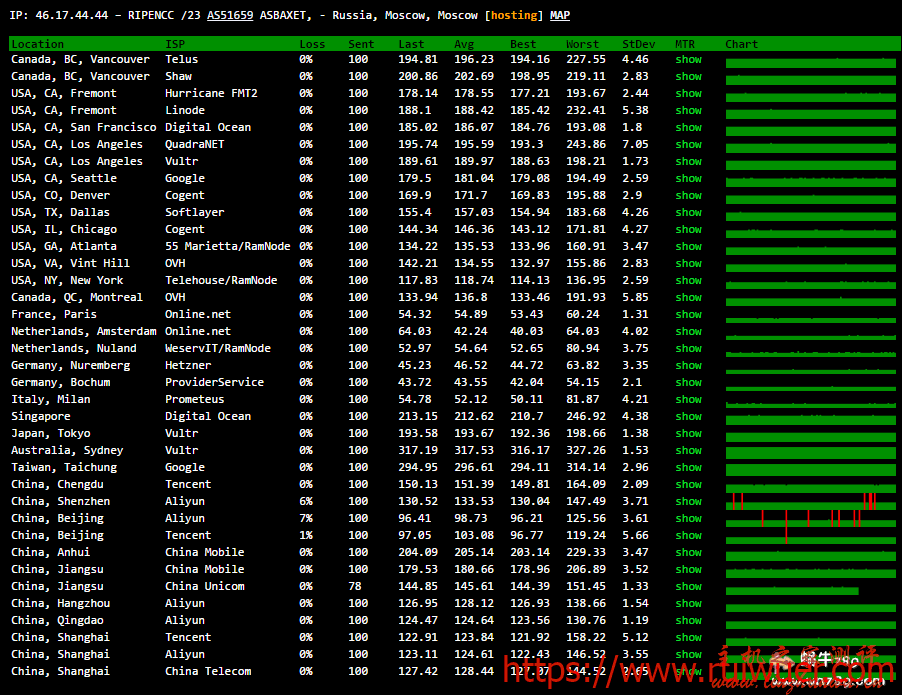Click the Loss column header
Screen dimensions: 902x695
point(312,44)
